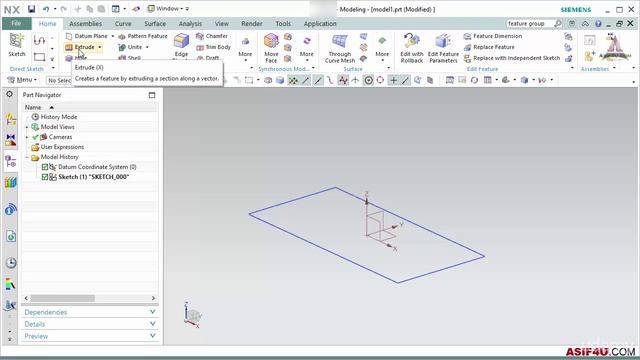
Task: Select User Expressions tree item
Action: [62, 147]
